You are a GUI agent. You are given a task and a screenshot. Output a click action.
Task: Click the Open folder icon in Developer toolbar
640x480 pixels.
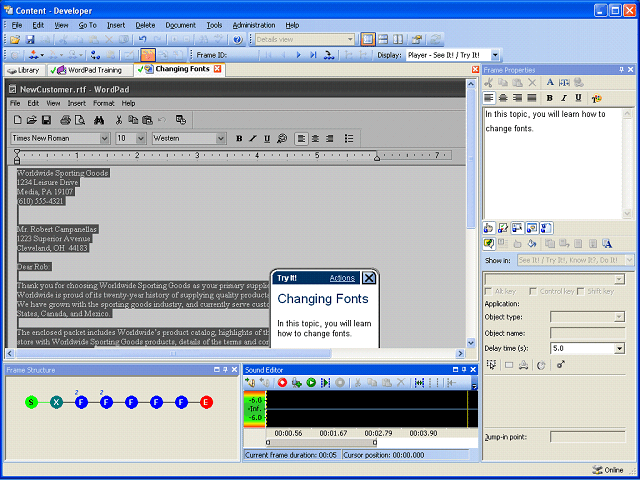coord(15,40)
